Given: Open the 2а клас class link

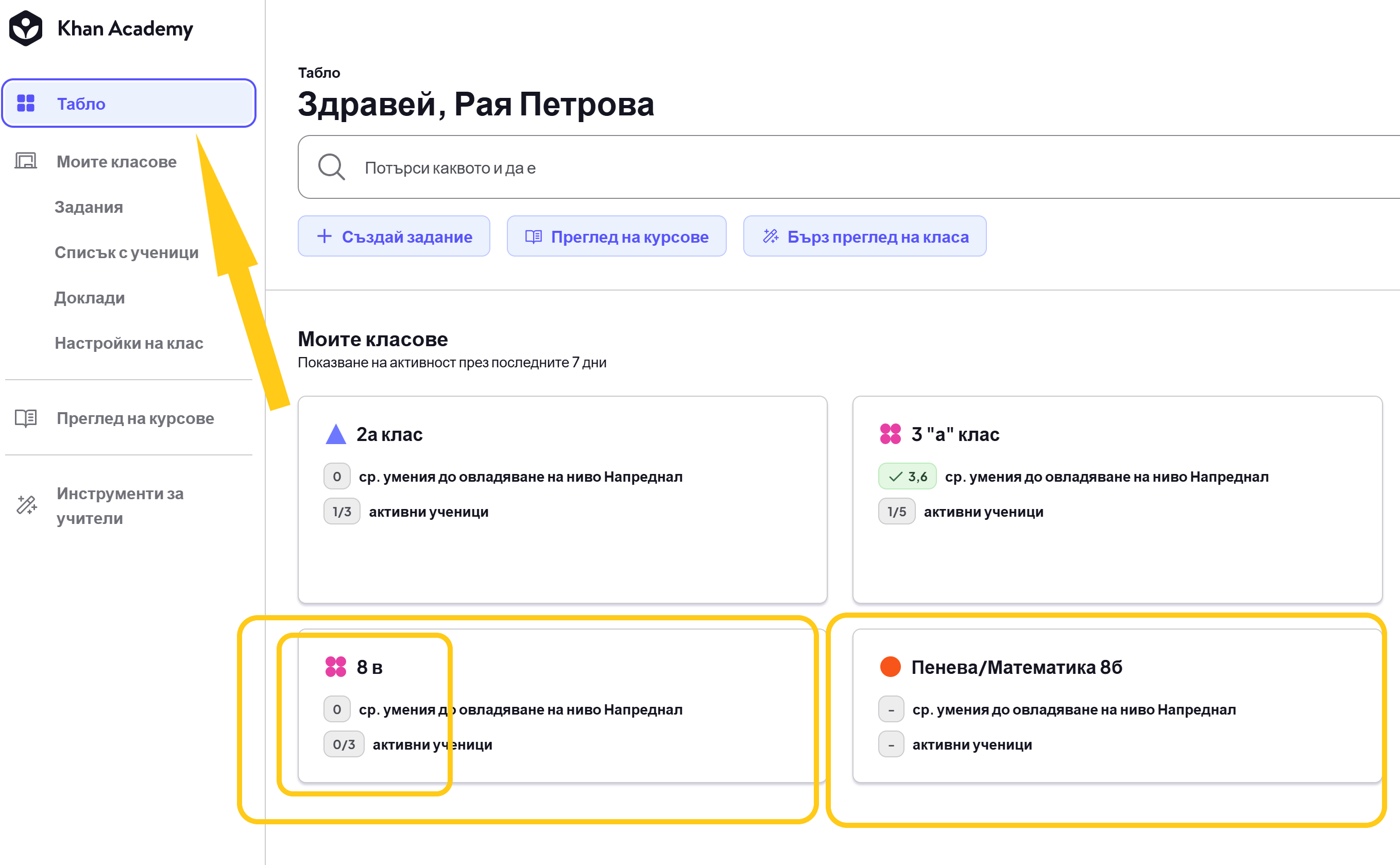Looking at the screenshot, I should point(389,434).
